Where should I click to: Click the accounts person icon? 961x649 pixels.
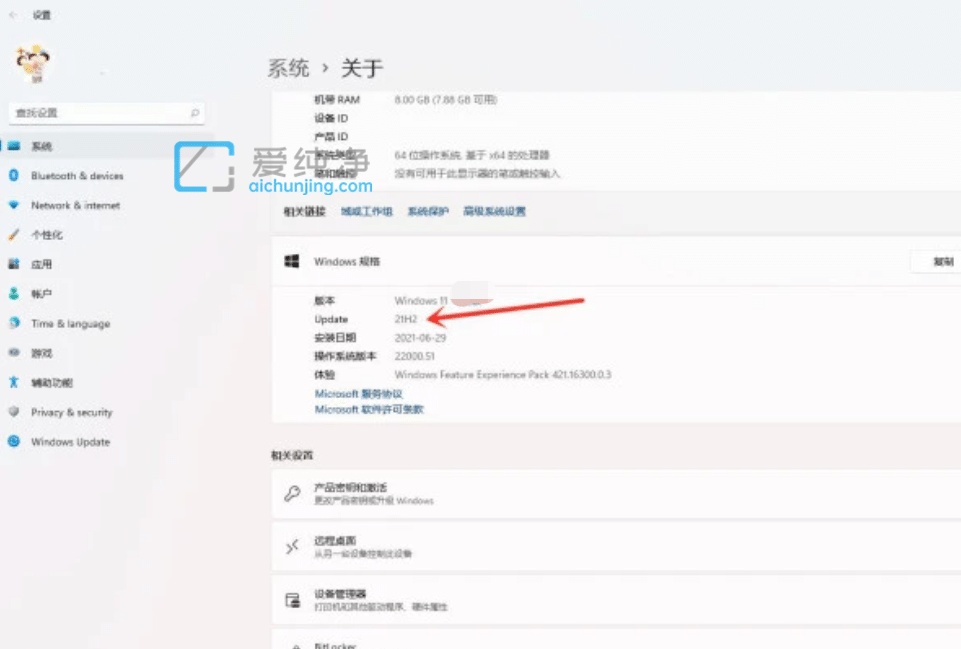[x=13, y=294]
